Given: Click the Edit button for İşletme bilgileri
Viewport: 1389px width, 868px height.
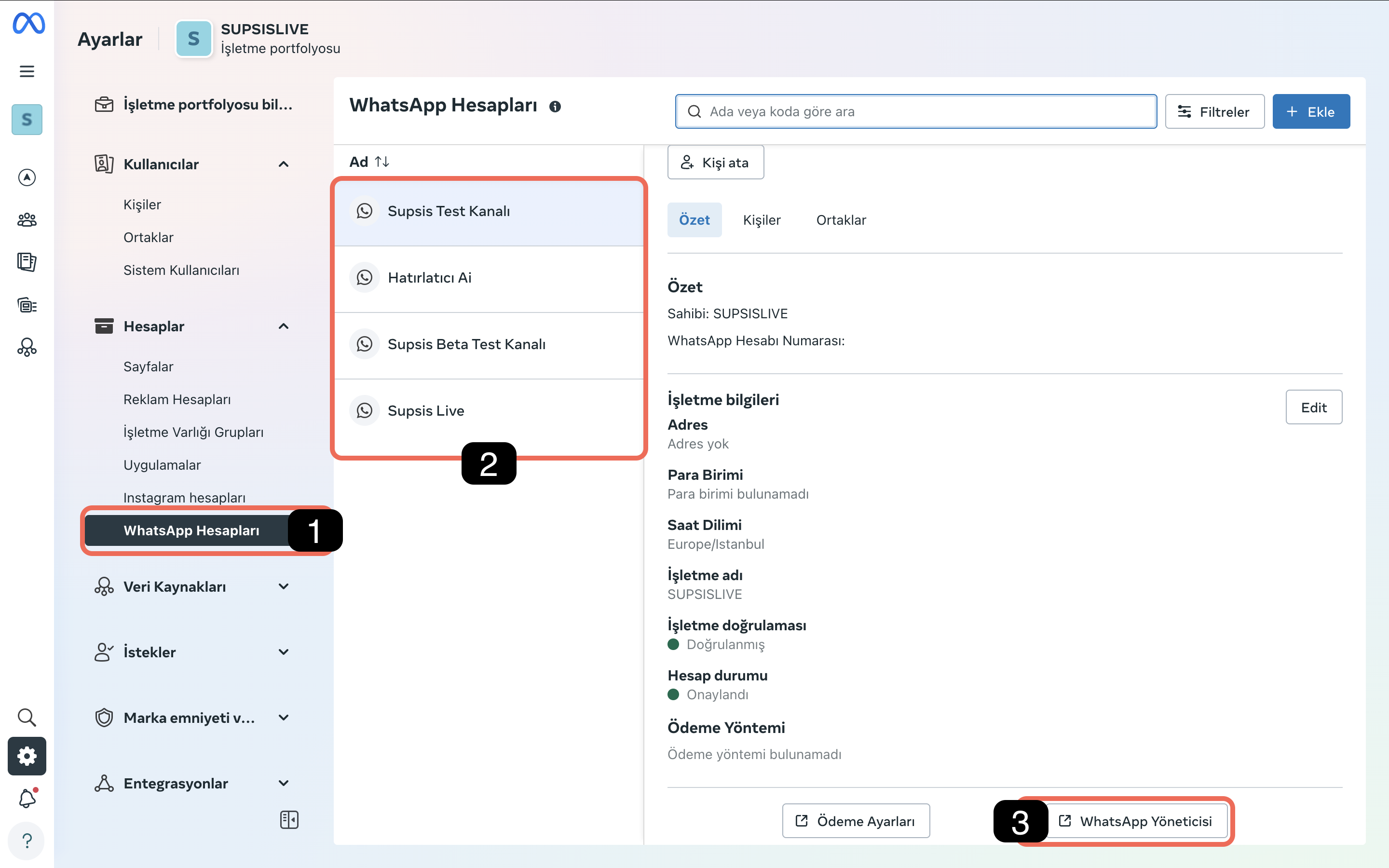Looking at the screenshot, I should pyautogui.click(x=1313, y=407).
